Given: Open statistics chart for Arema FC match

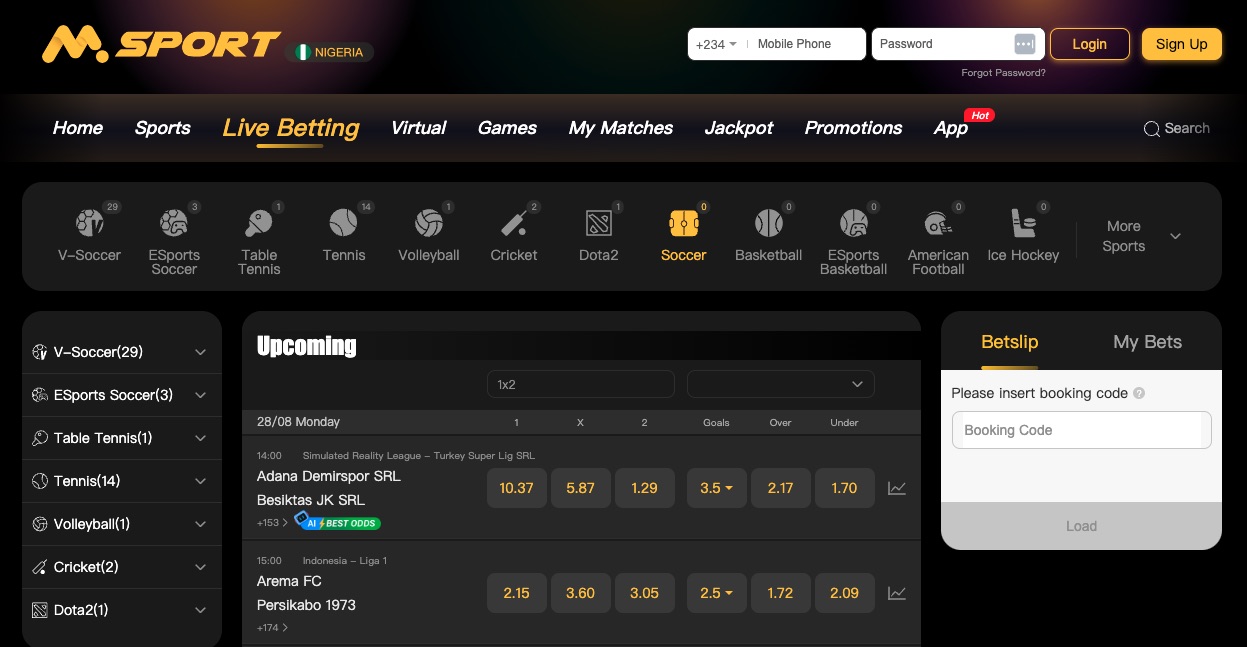Looking at the screenshot, I should coord(897,593).
